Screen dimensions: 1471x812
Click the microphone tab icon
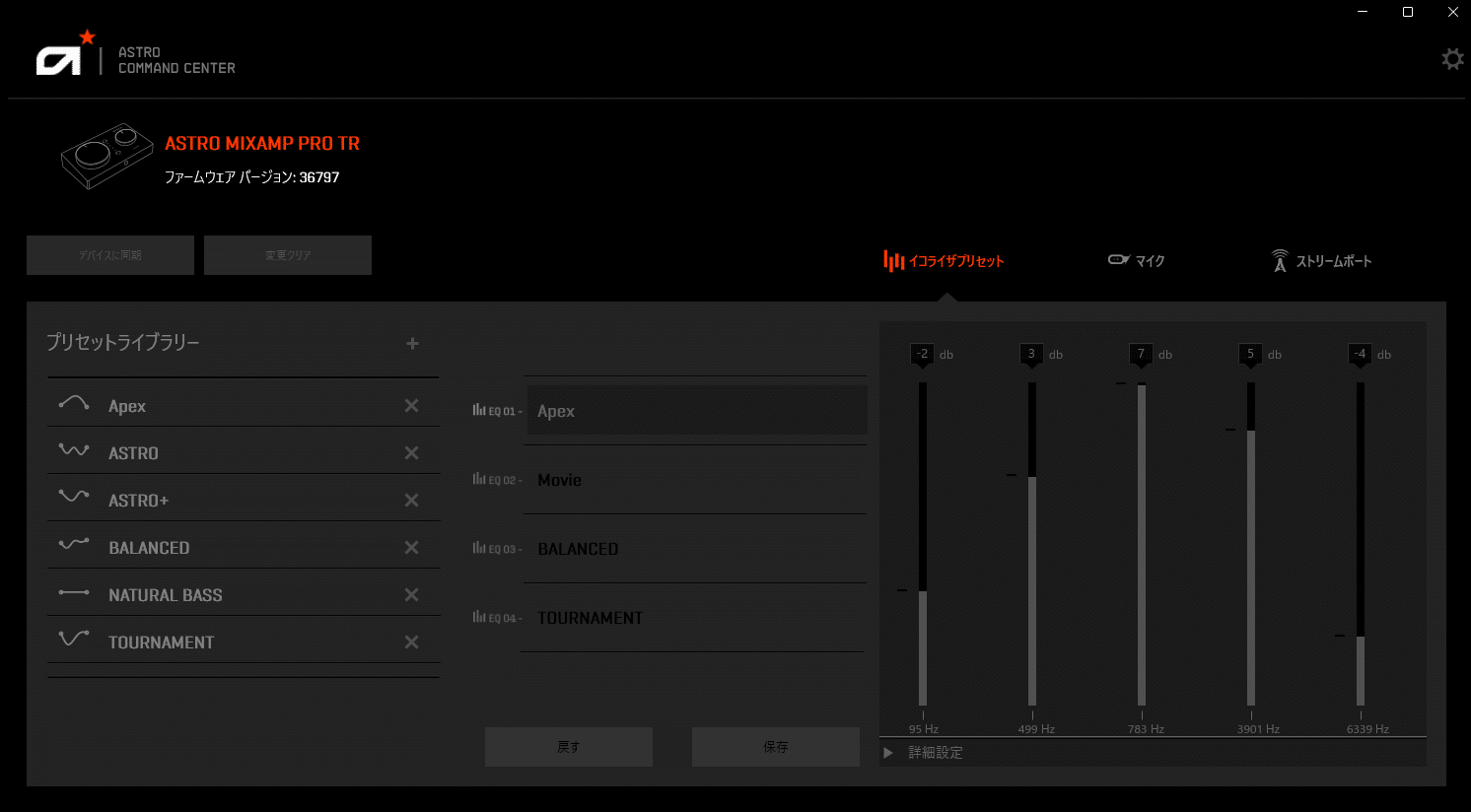pyautogui.click(x=1118, y=260)
